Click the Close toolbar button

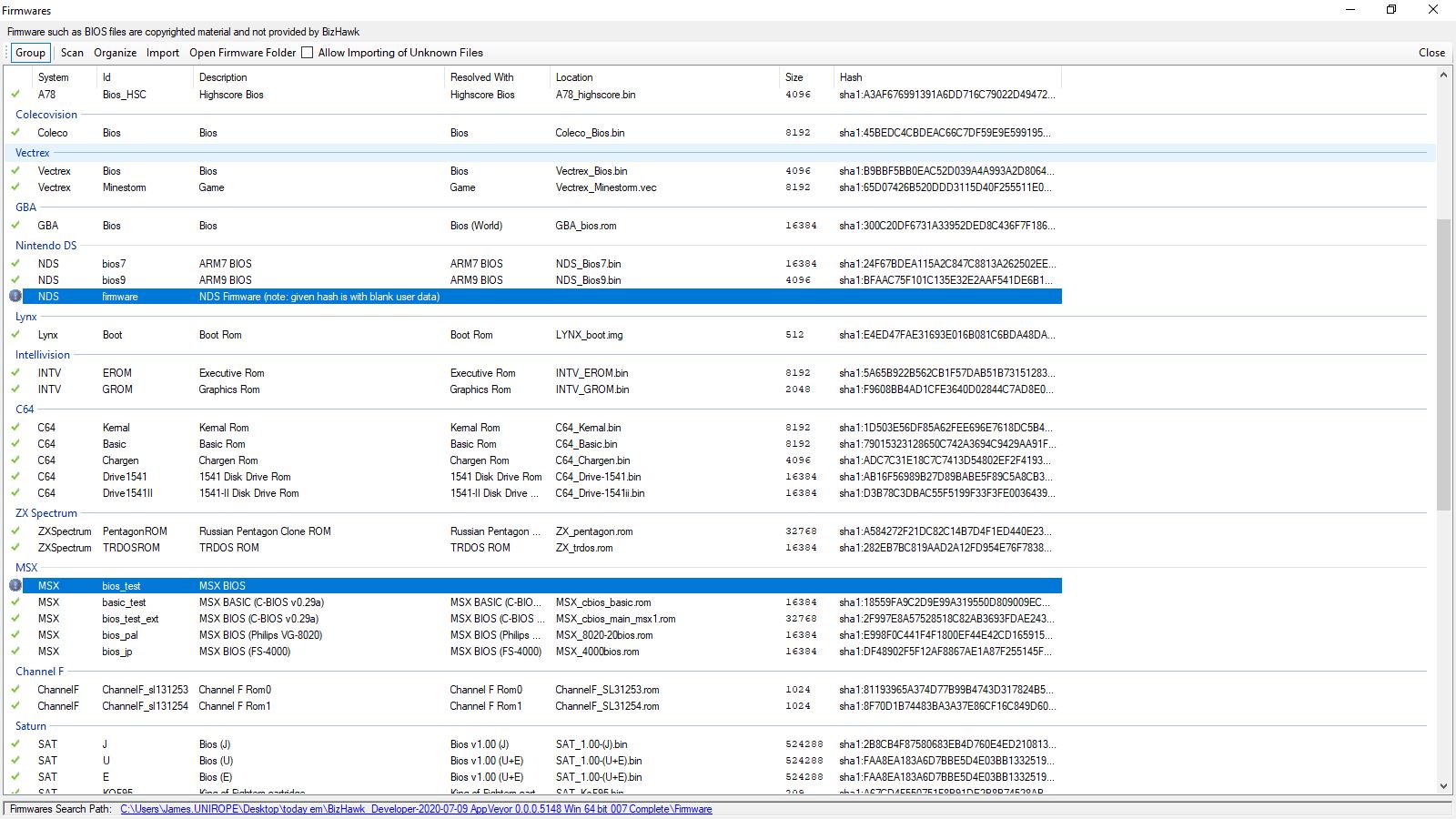coord(1431,53)
